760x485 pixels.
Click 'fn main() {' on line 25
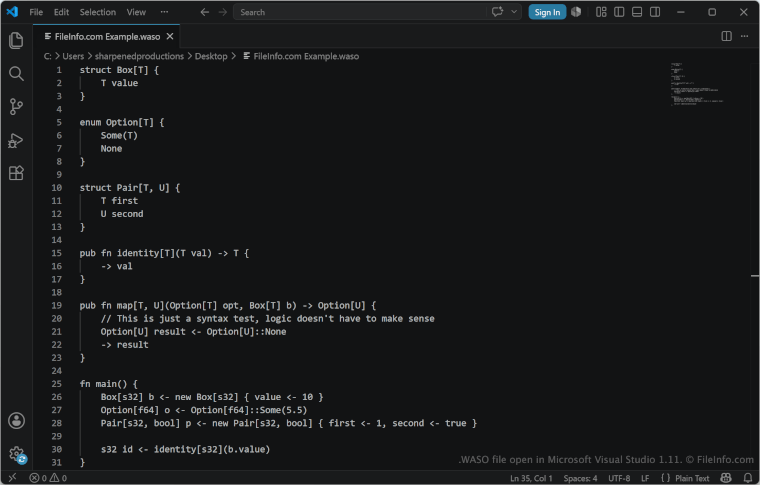coord(109,384)
